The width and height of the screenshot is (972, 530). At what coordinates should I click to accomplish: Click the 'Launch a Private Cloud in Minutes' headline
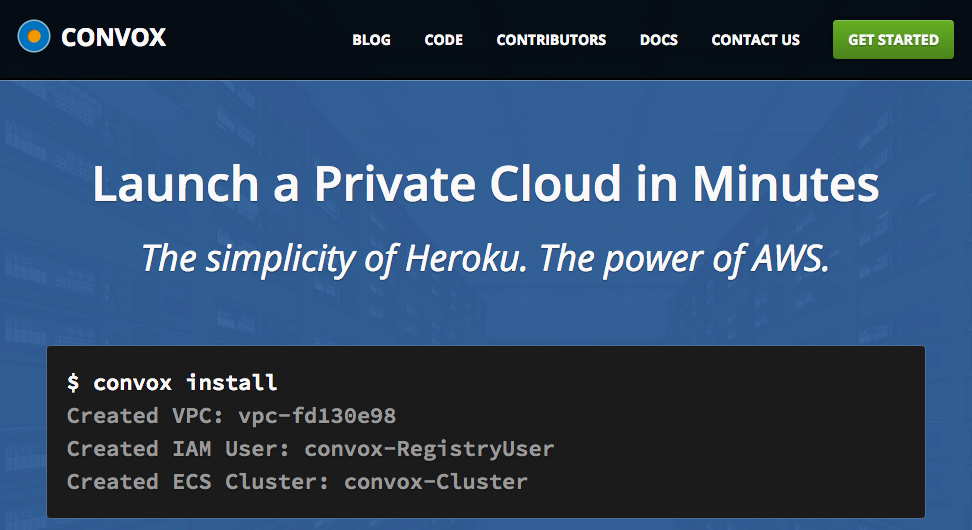coord(486,184)
